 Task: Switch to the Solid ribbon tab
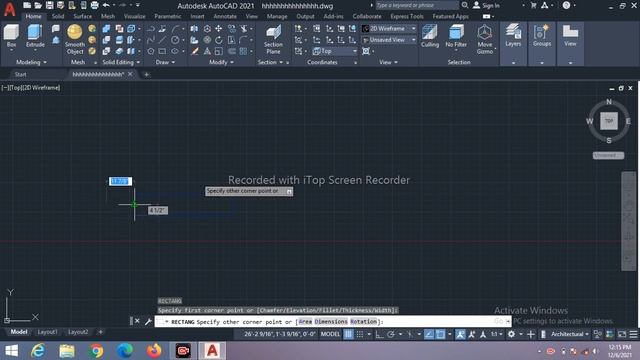pos(58,16)
